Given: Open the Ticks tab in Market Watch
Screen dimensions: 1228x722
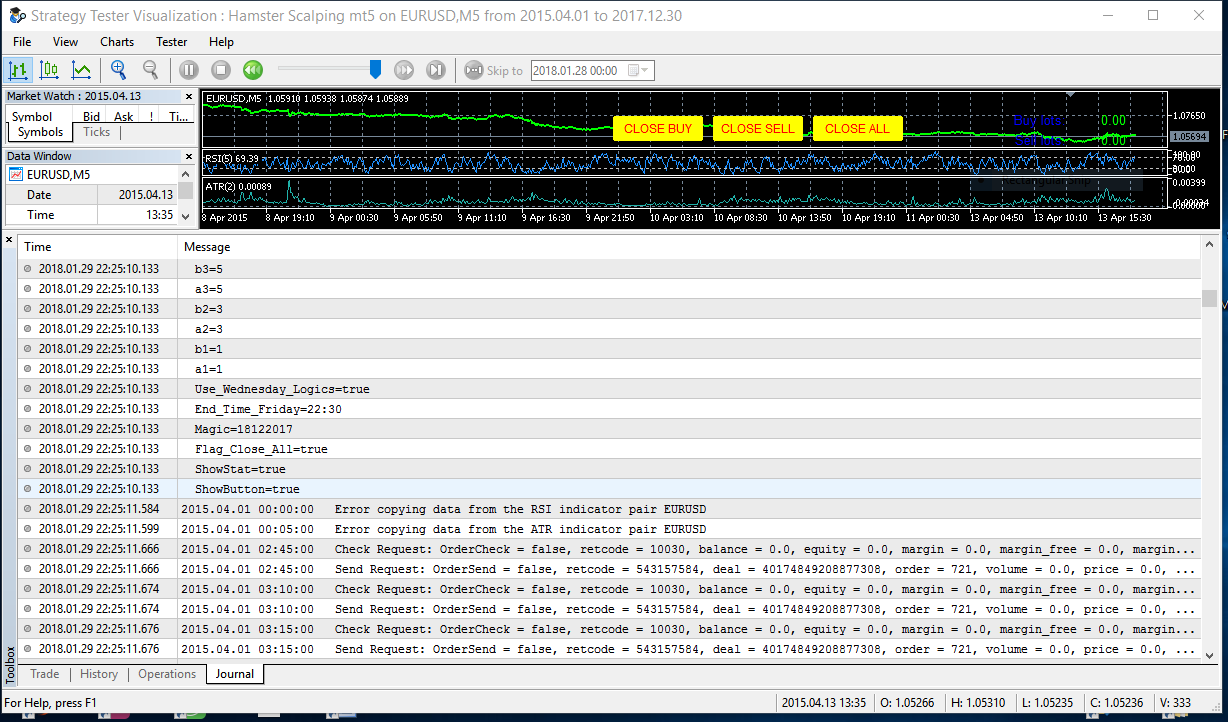Looking at the screenshot, I should (97, 132).
